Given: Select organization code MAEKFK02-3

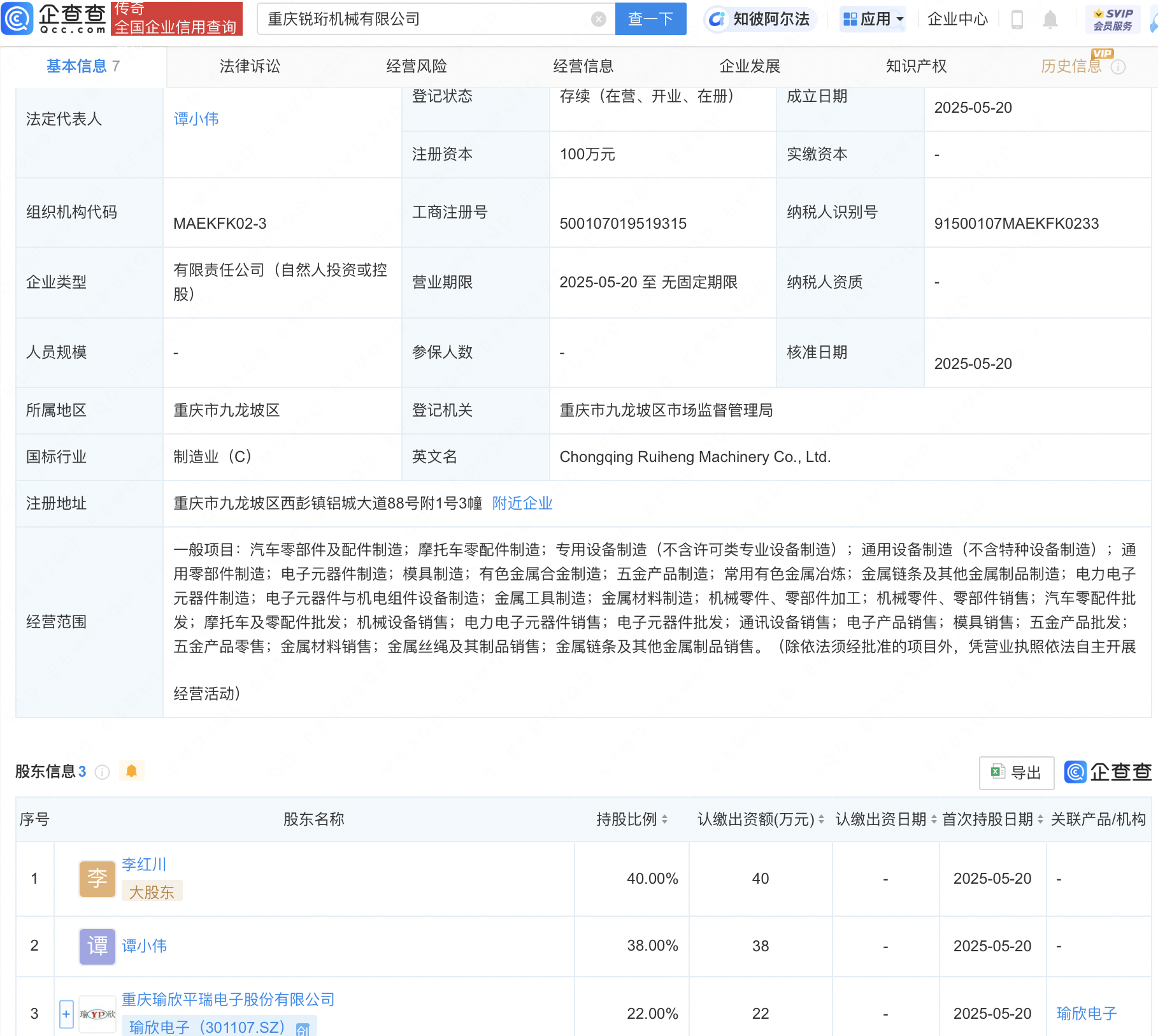Looking at the screenshot, I should click(220, 224).
